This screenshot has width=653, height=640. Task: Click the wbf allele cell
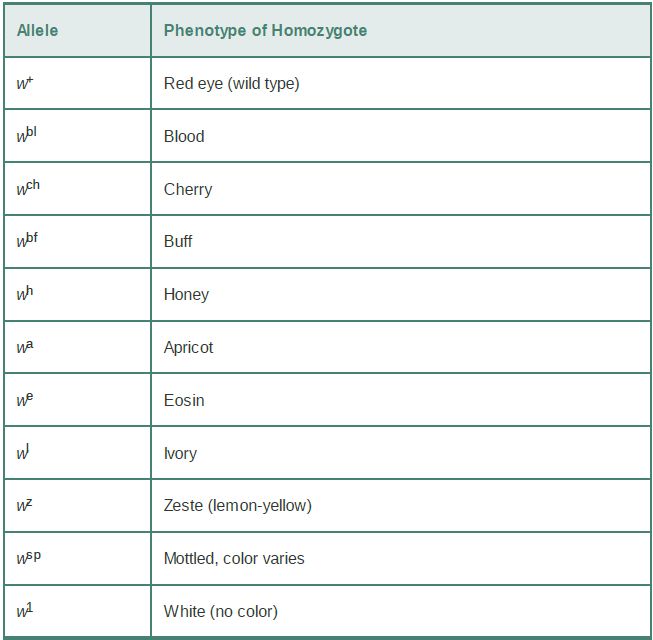pos(77,242)
